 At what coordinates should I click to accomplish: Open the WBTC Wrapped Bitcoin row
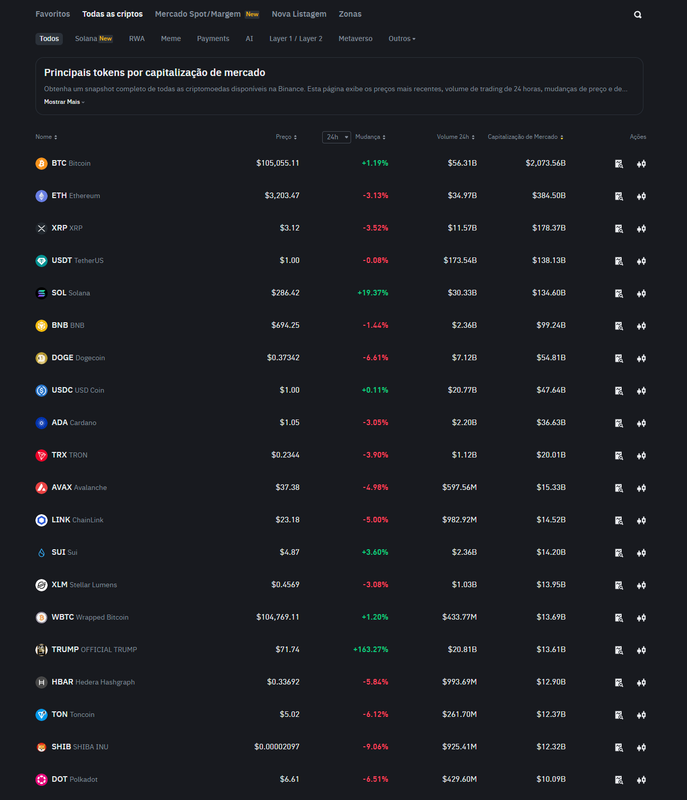[341, 617]
